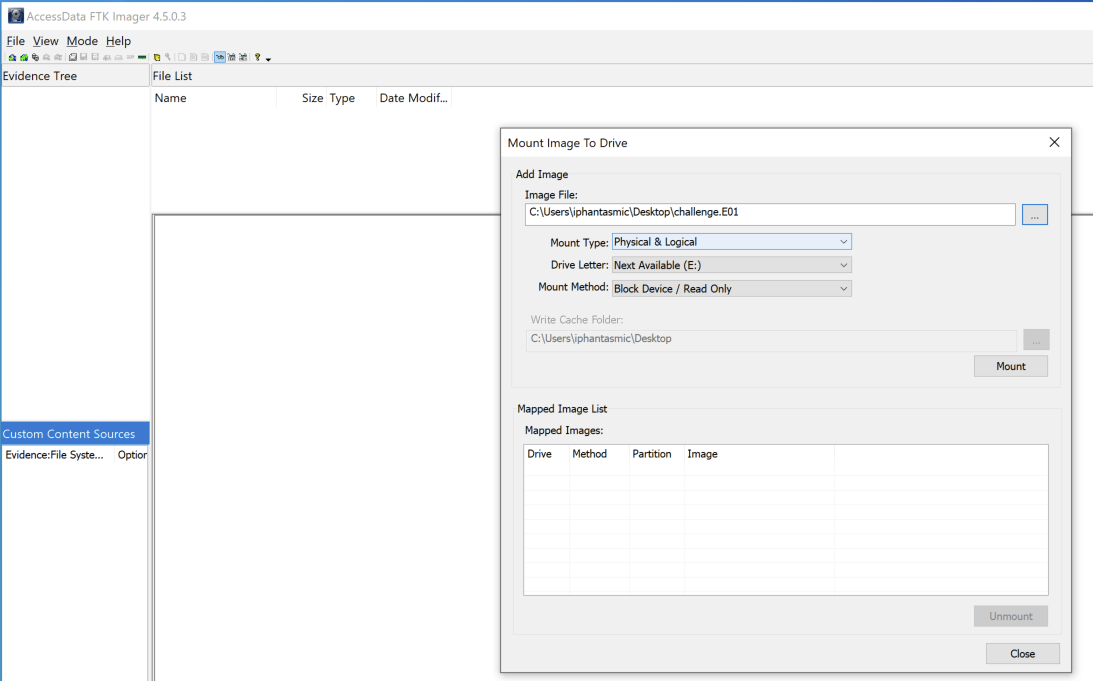This screenshot has width=1093, height=681.
Task: Click the Close button in dialog
Action: (x=1023, y=654)
